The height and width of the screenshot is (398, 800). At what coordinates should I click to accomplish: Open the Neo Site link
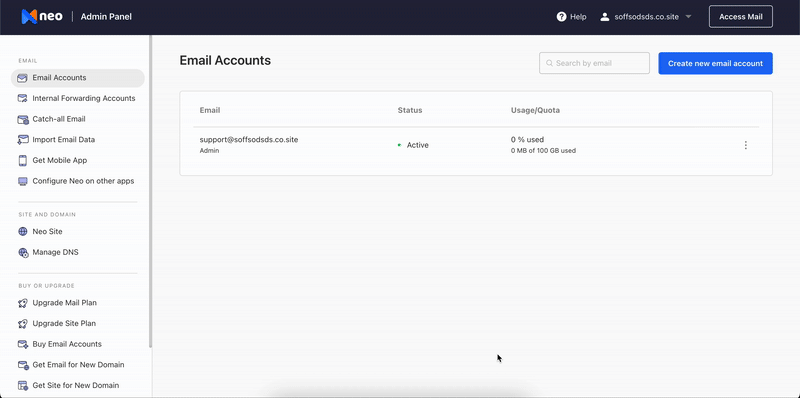tap(47, 232)
